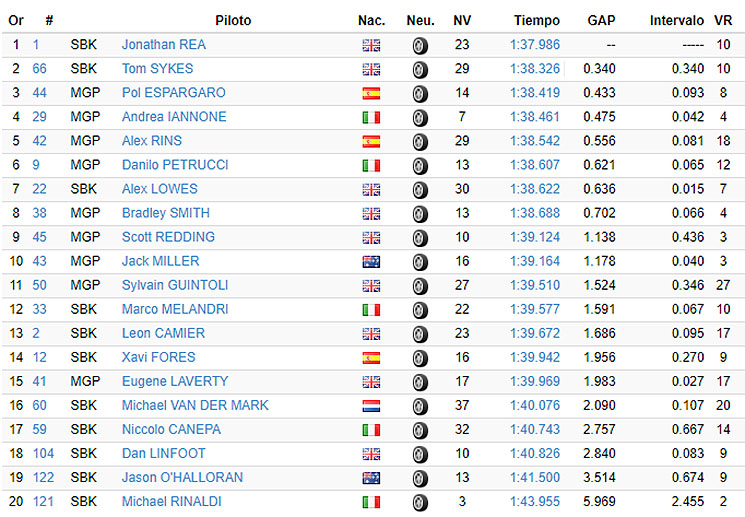Click the tyre icon in Jonathan REA's row

420,46
